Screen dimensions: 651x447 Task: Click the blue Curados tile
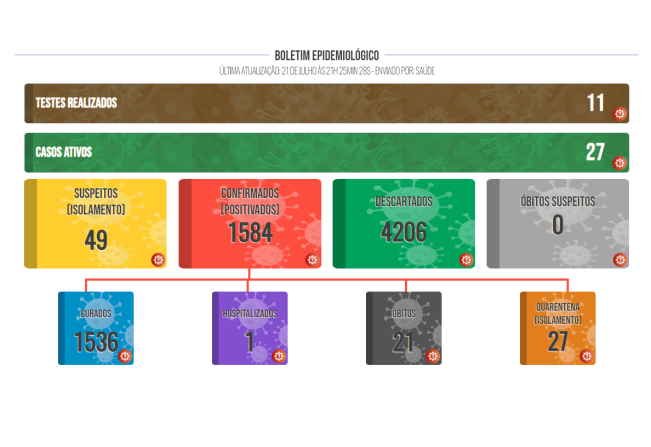[x=96, y=328]
